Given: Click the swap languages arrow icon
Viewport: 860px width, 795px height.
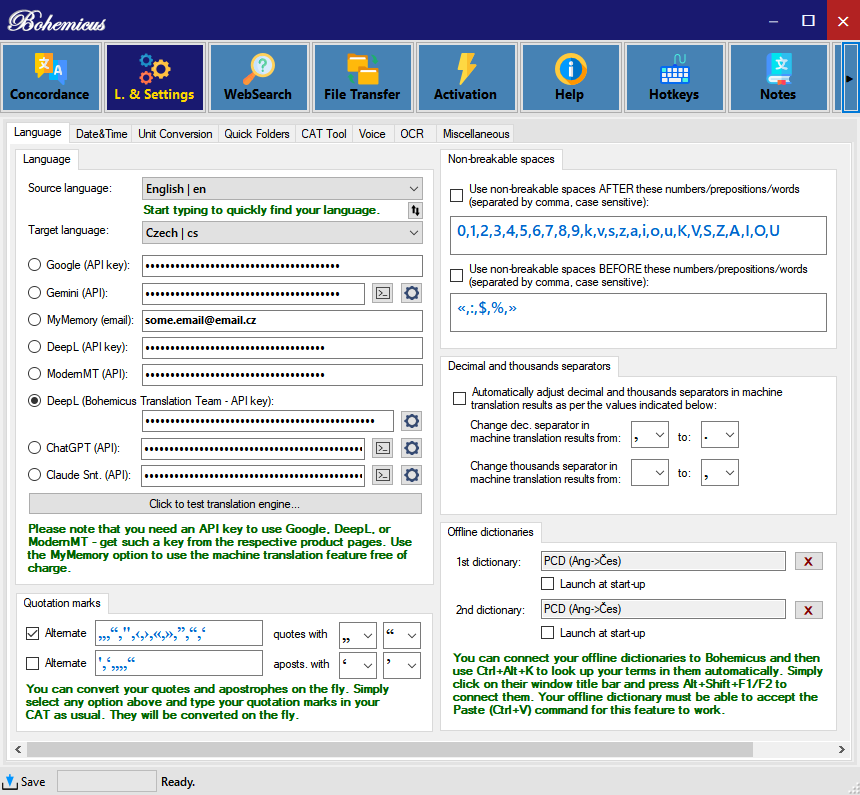Looking at the screenshot, I should pyautogui.click(x=413, y=210).
